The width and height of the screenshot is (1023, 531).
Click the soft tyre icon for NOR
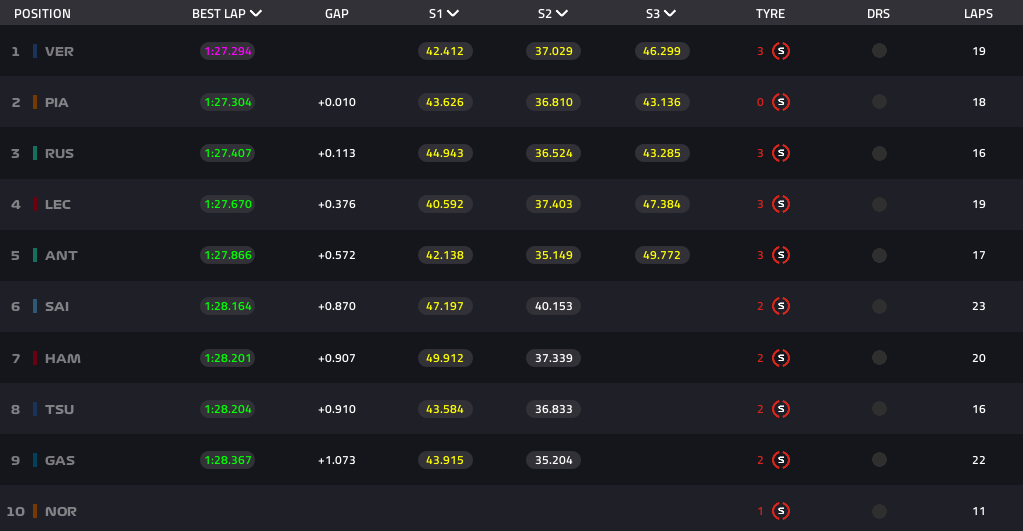pyautogui.click(x=781, y=511)
